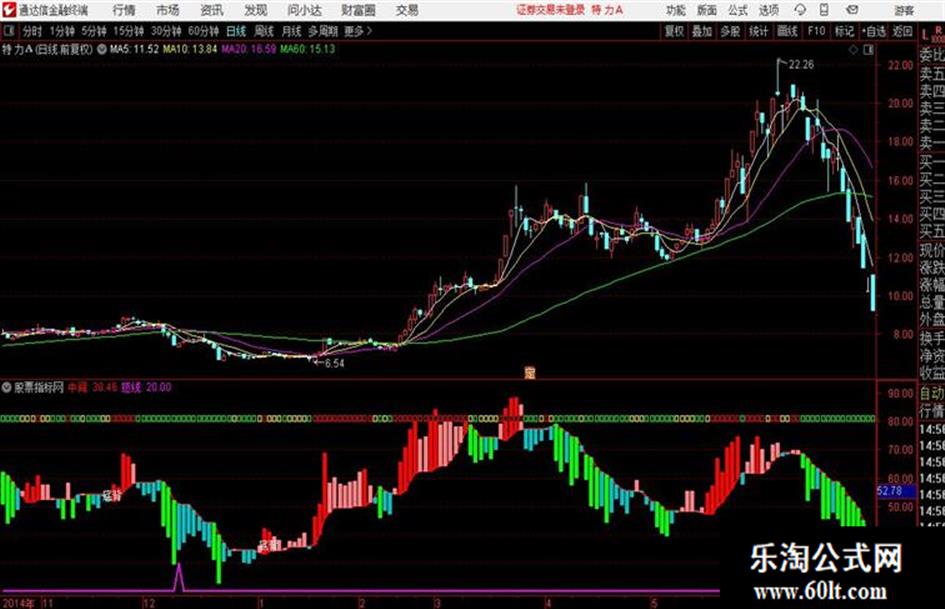Toggle the left sidebar panel icon

point(8,31)
